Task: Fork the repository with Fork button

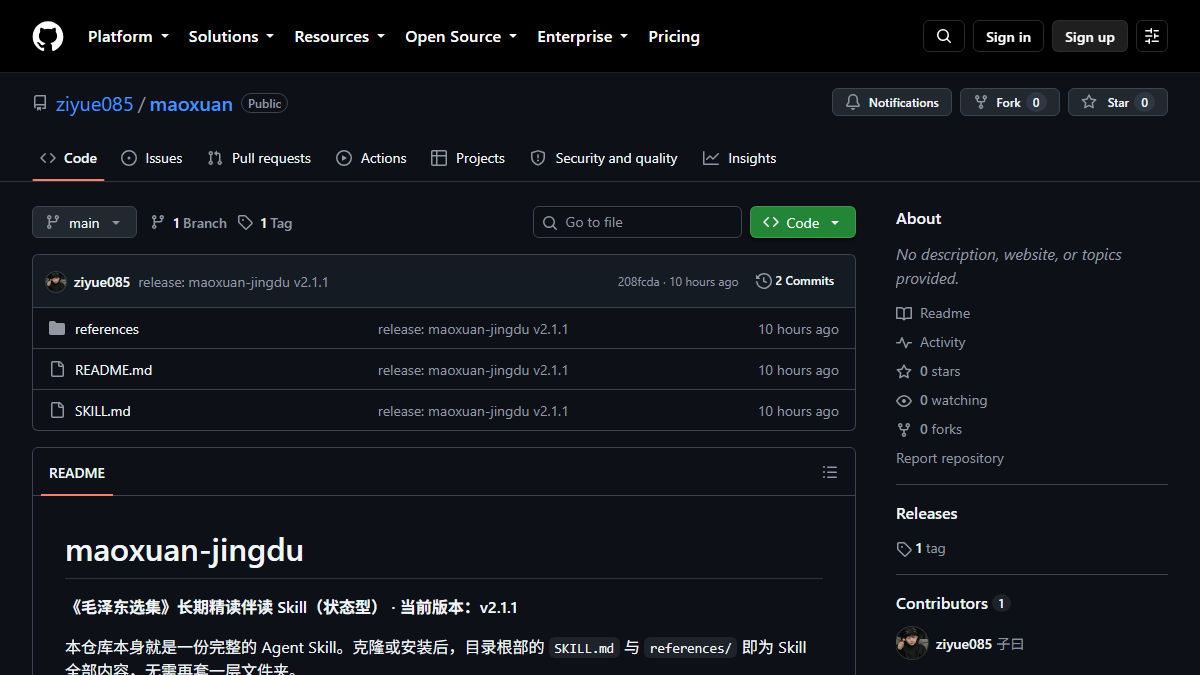Action: click(x=1010, y=102)
